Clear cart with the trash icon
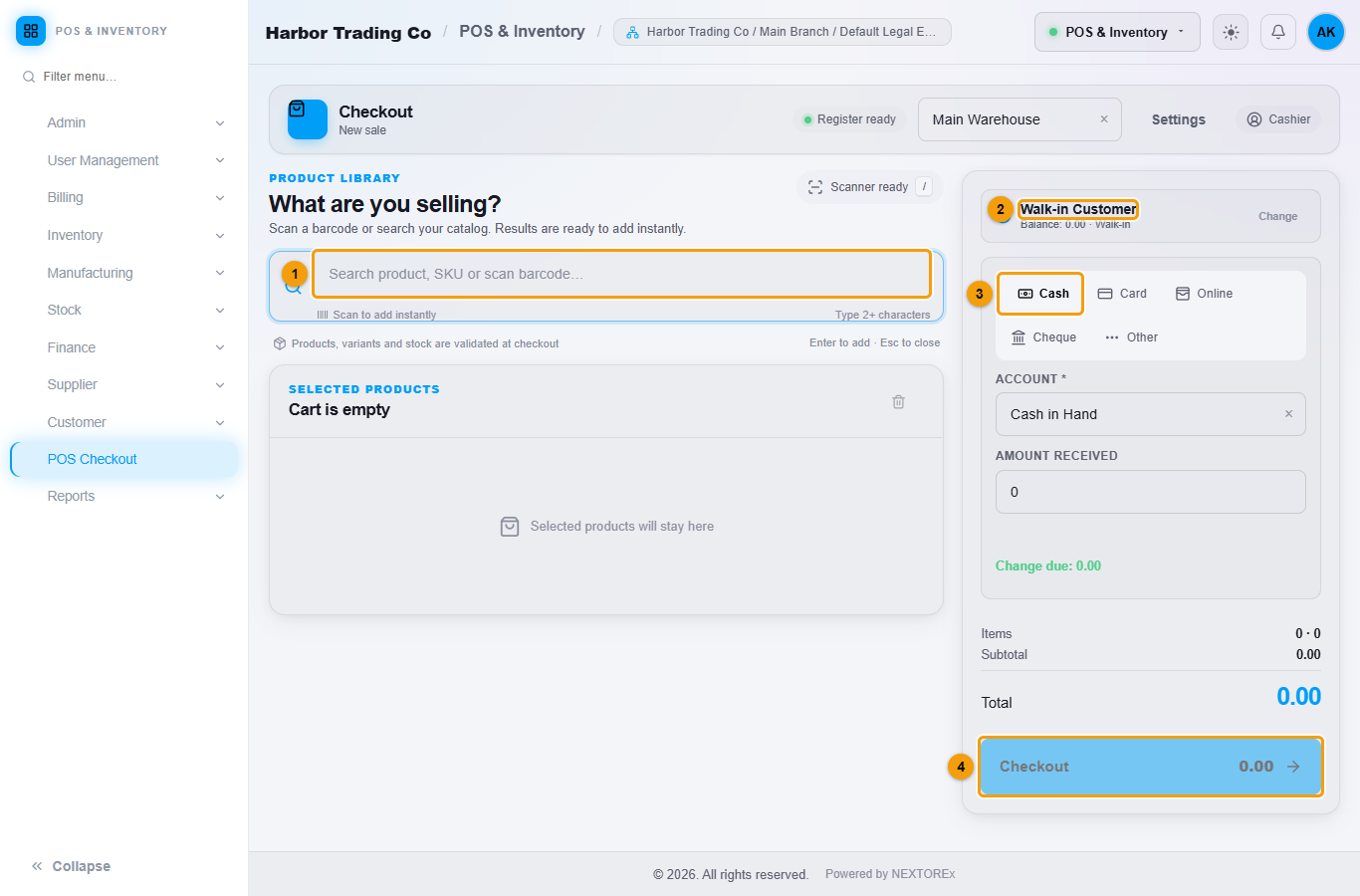 (x=898, y=402)
